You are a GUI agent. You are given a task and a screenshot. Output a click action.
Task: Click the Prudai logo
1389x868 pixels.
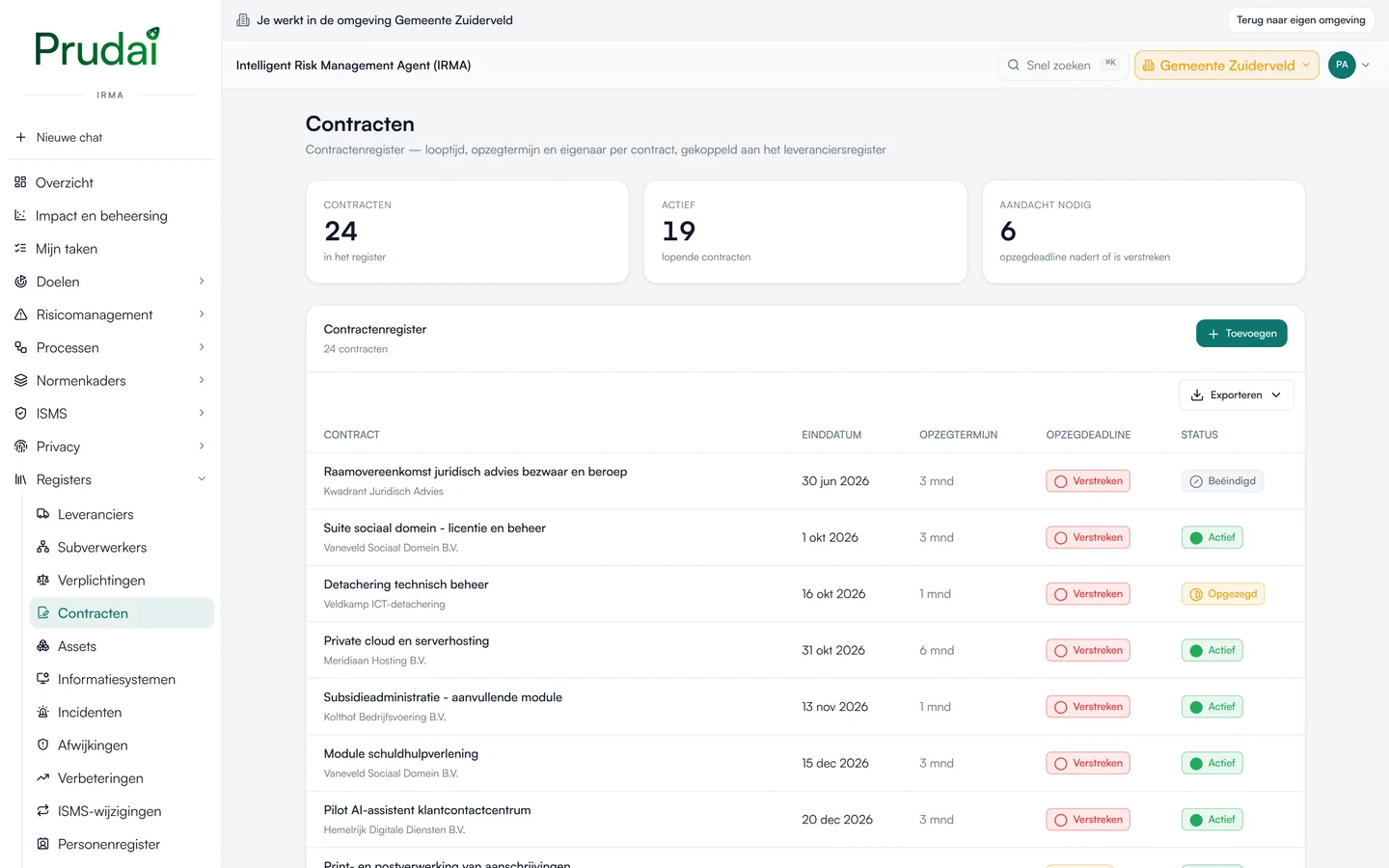pos(96,47)
